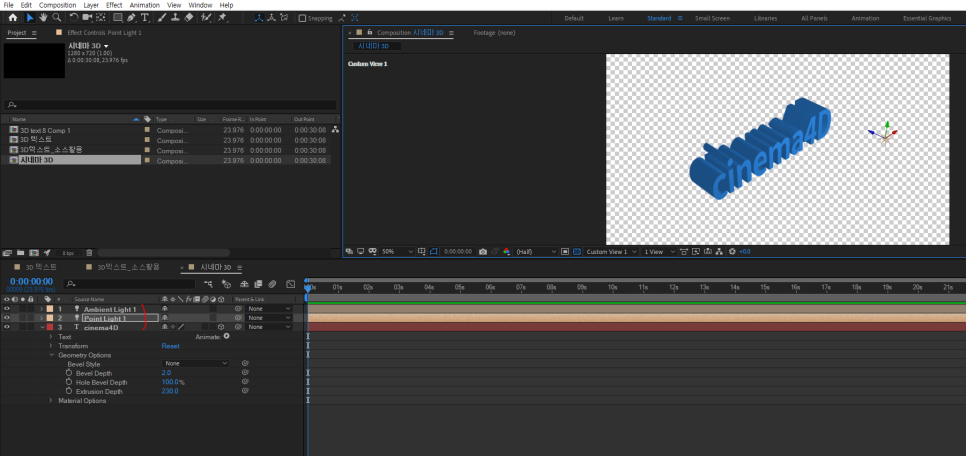This screenshot has width=966, height=456.
Task: Open composition mini-flowchart in timeline
Action: pos(209,284)
